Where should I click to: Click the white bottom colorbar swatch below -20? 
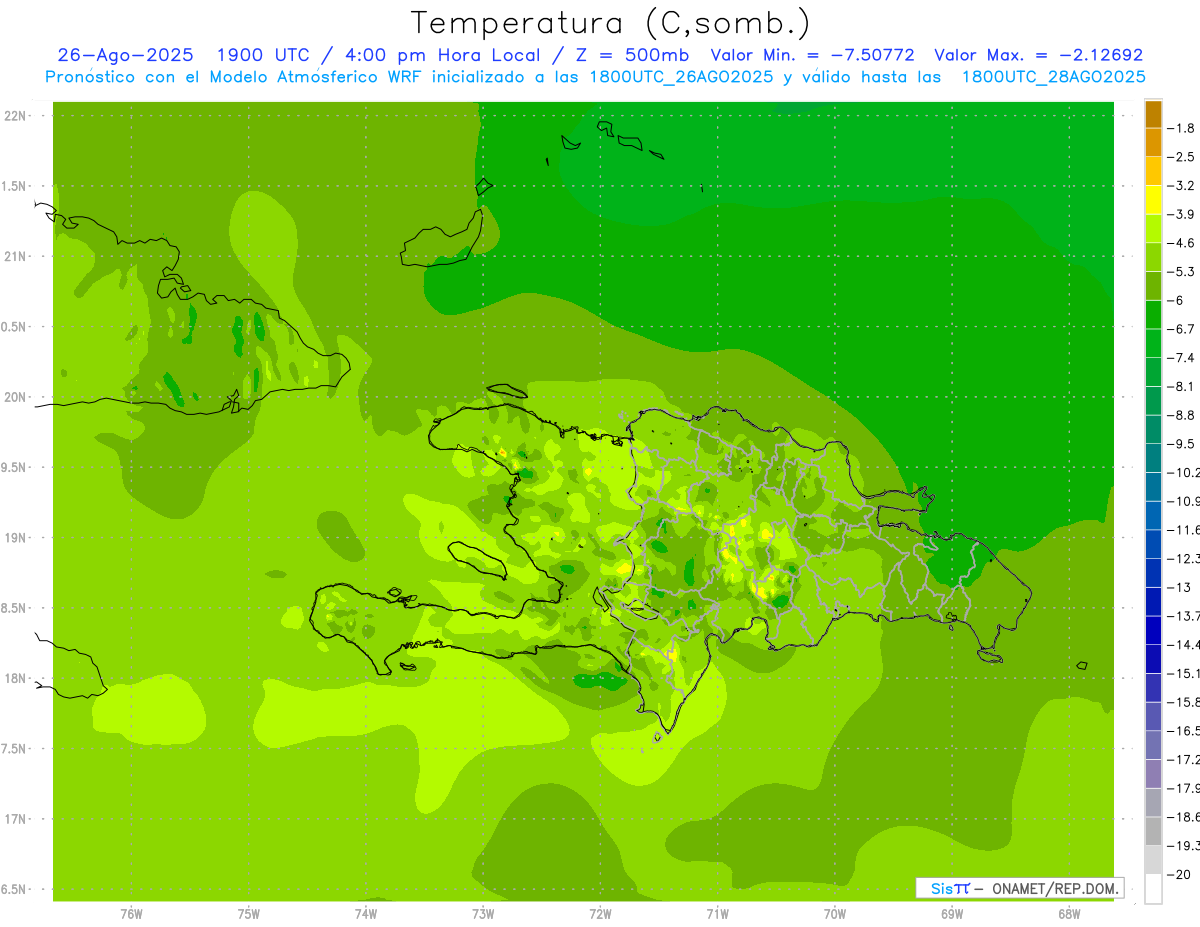(1153, 888)
